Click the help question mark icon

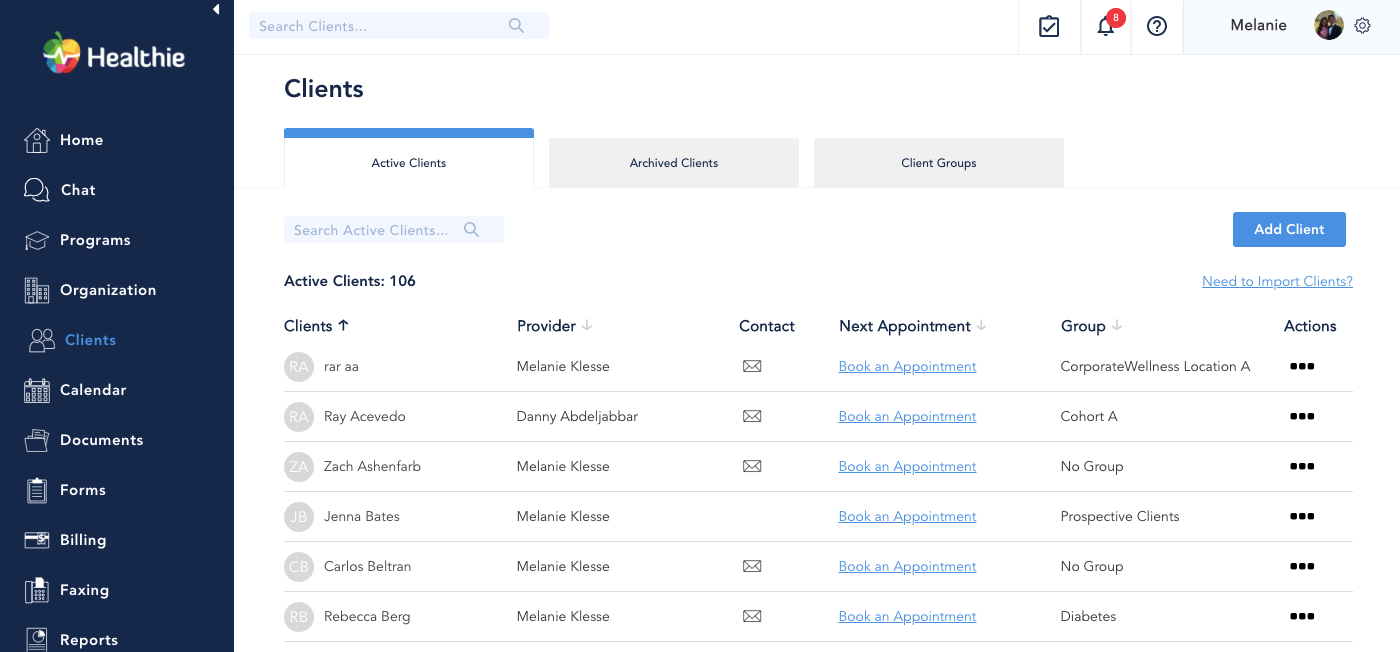(1157, 27)
